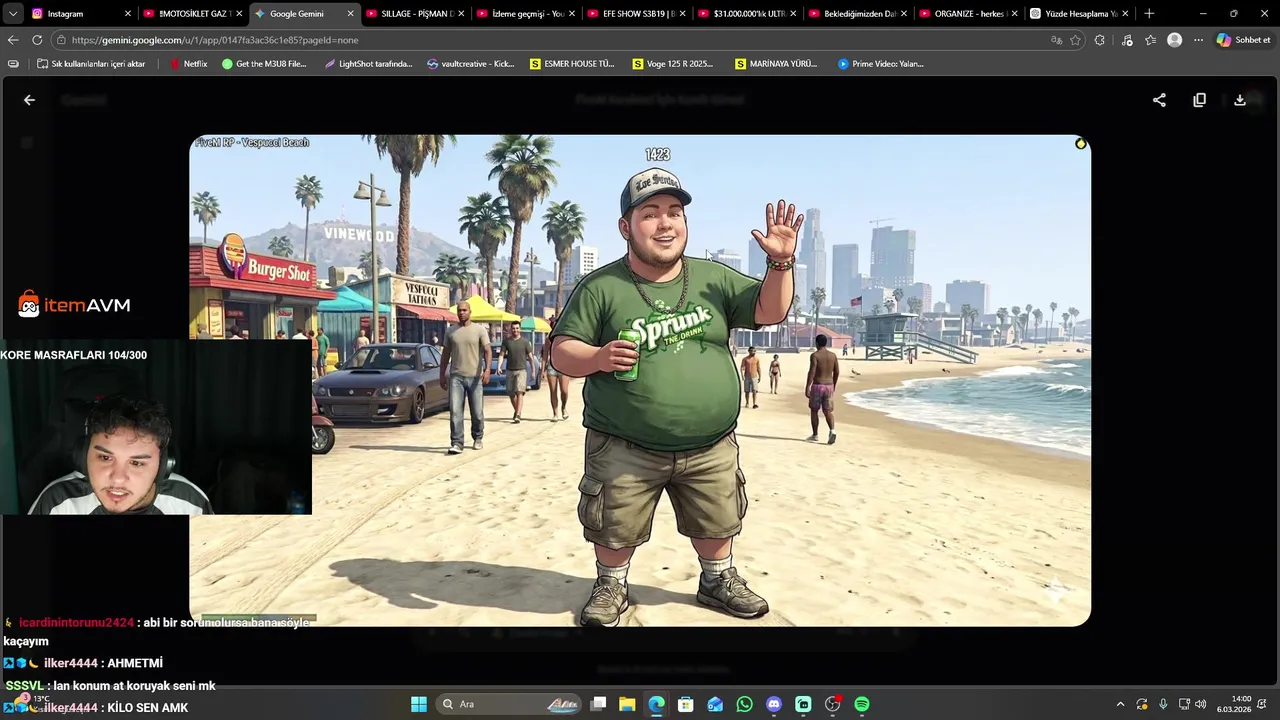
Task: Open the browser extensions menu
Action: pyautogui.click(x=1100, y=40)
